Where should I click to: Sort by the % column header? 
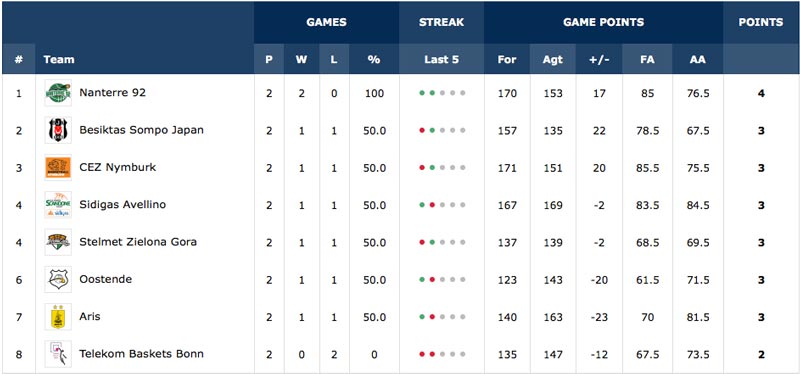point(374,59)
